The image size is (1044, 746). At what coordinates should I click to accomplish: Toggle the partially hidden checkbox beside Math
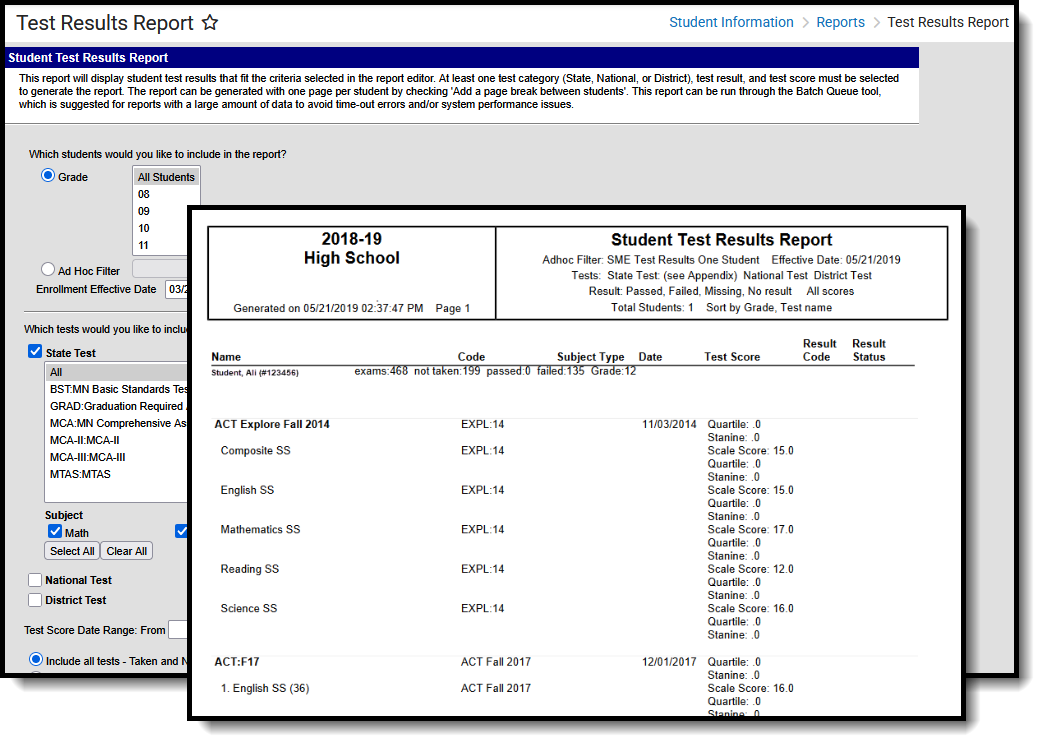tap(181, 532)
